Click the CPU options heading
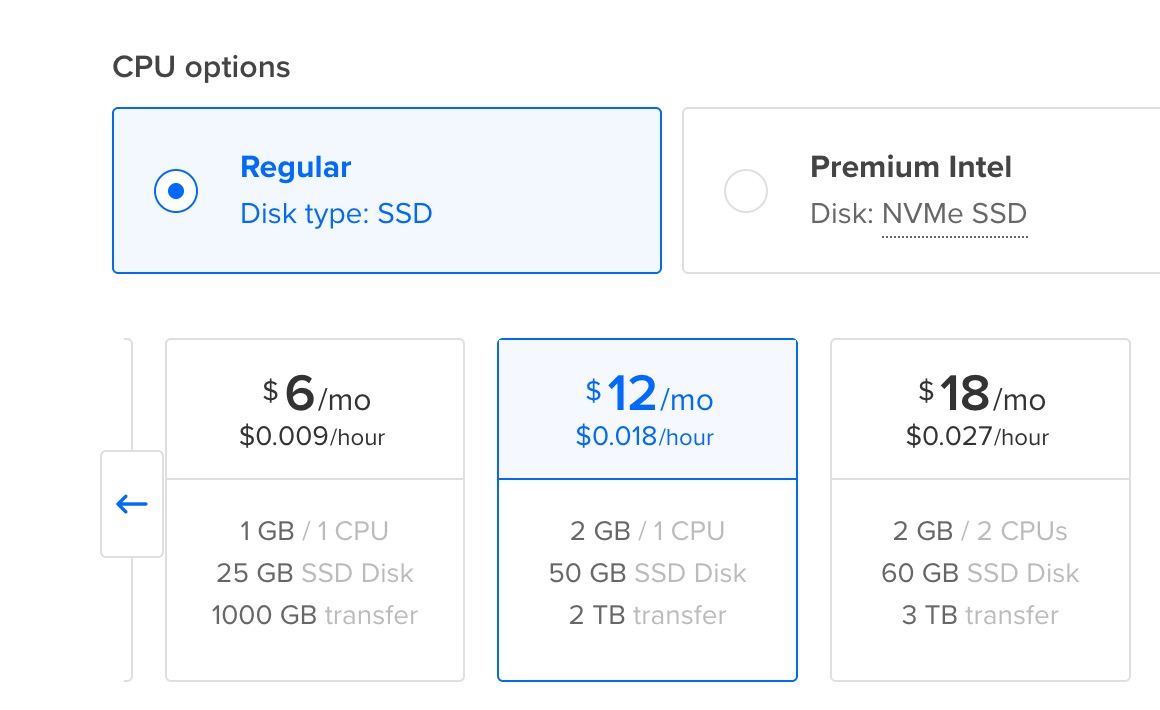1160x710 pixels. pyautogui.click(x=201, y=67)
